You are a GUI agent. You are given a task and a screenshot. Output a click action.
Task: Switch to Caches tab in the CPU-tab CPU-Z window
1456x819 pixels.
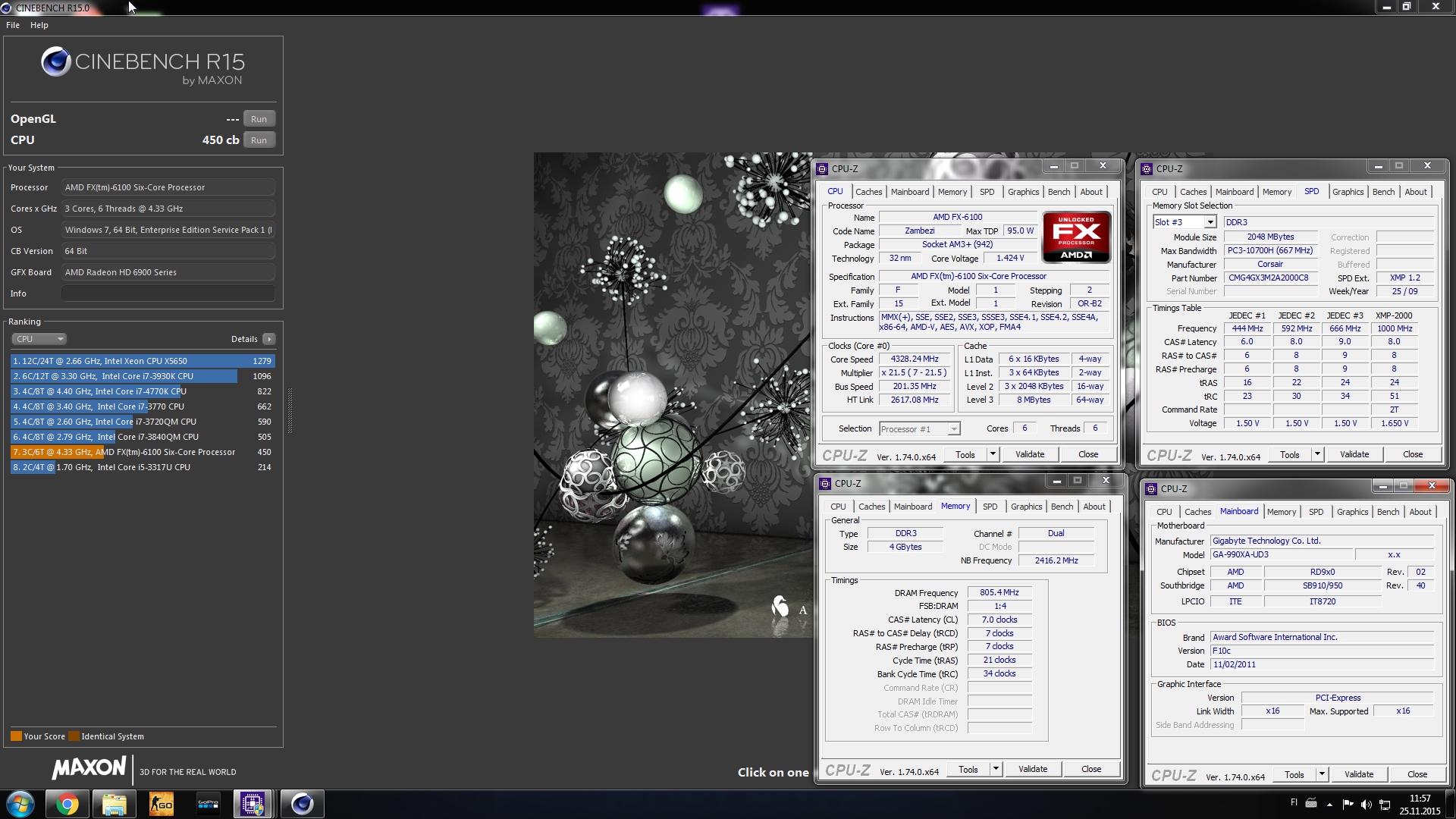click(x=868, y=192)
